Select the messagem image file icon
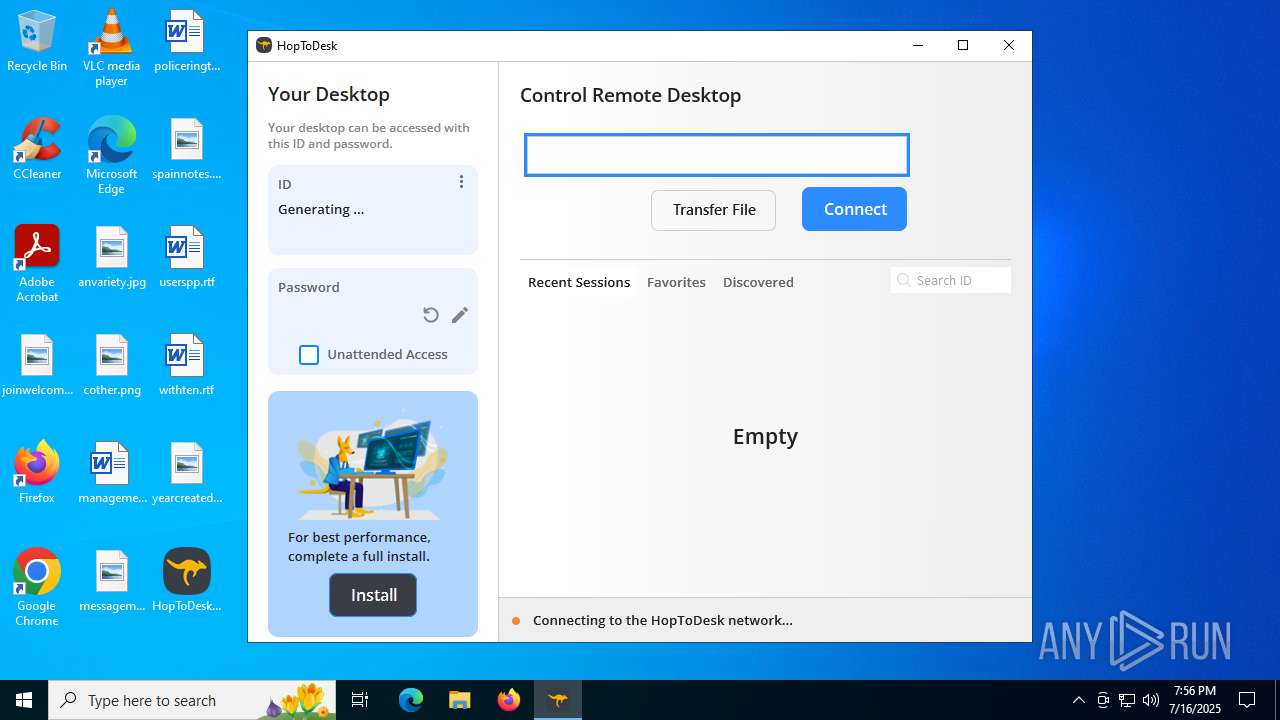Viewport: 1280px width, 720px height. tap(111, 581)
